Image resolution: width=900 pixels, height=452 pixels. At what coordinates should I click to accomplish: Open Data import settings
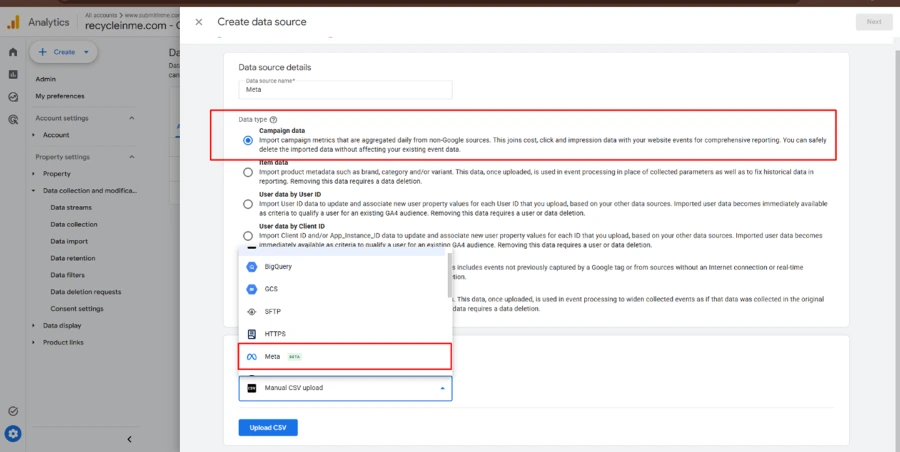point(69,241)
